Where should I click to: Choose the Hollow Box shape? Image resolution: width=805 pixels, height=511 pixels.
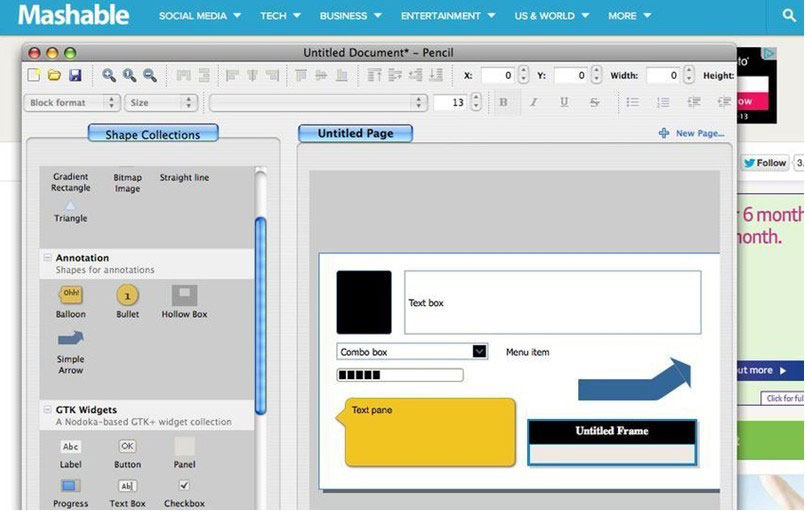tap(184, 296)
